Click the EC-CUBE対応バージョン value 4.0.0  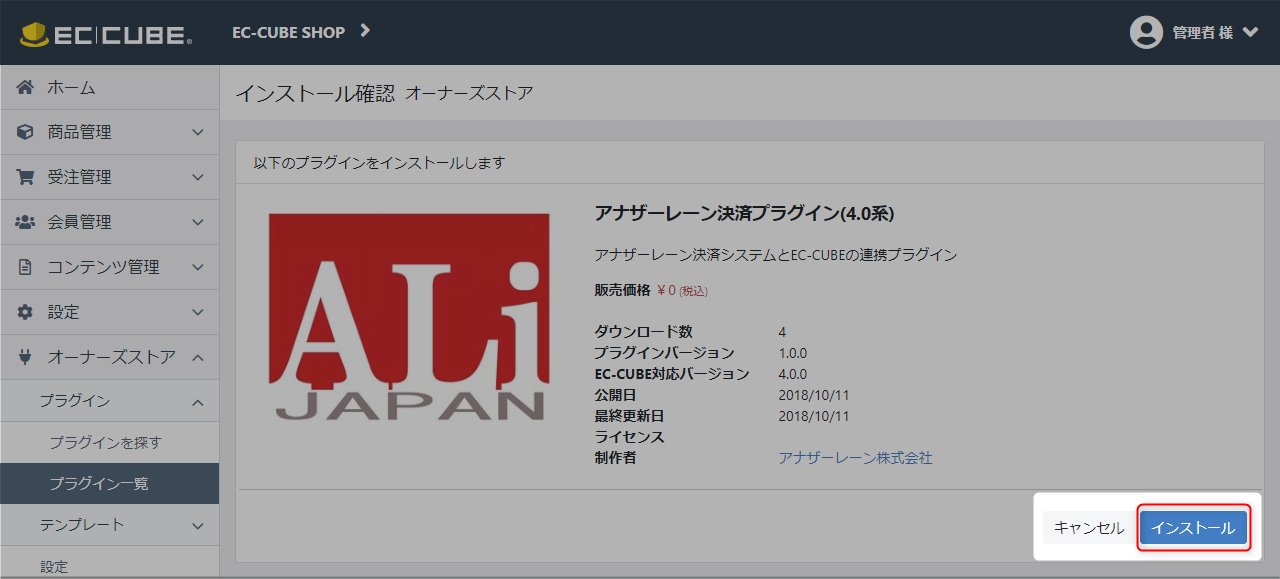click(793, 374)
